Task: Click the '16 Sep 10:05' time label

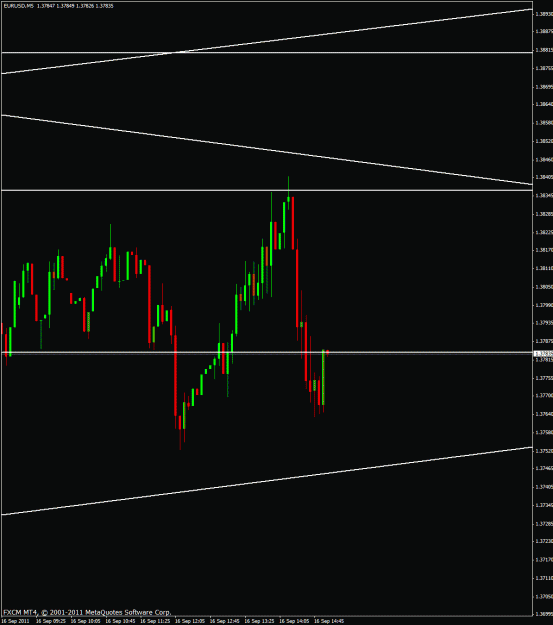Action: (85, 621)
